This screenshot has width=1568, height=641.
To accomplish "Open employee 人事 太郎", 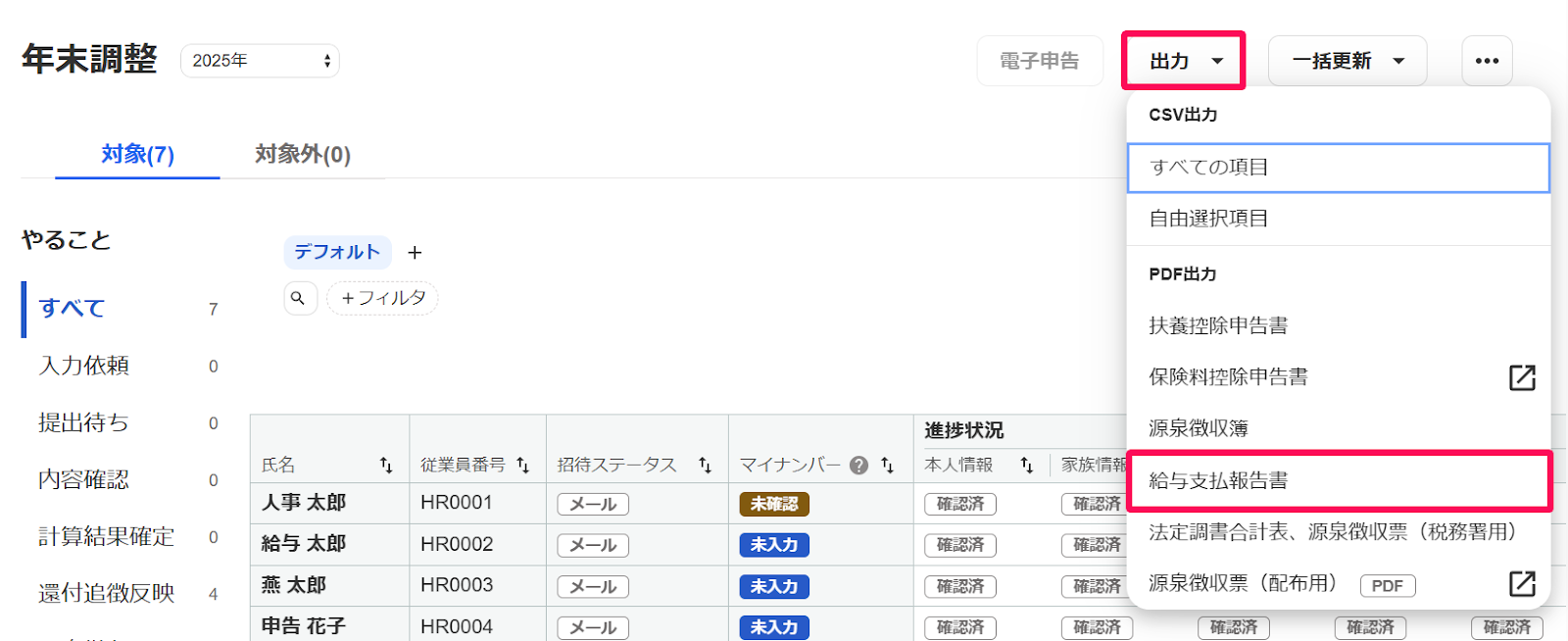I will click(304, 503).
